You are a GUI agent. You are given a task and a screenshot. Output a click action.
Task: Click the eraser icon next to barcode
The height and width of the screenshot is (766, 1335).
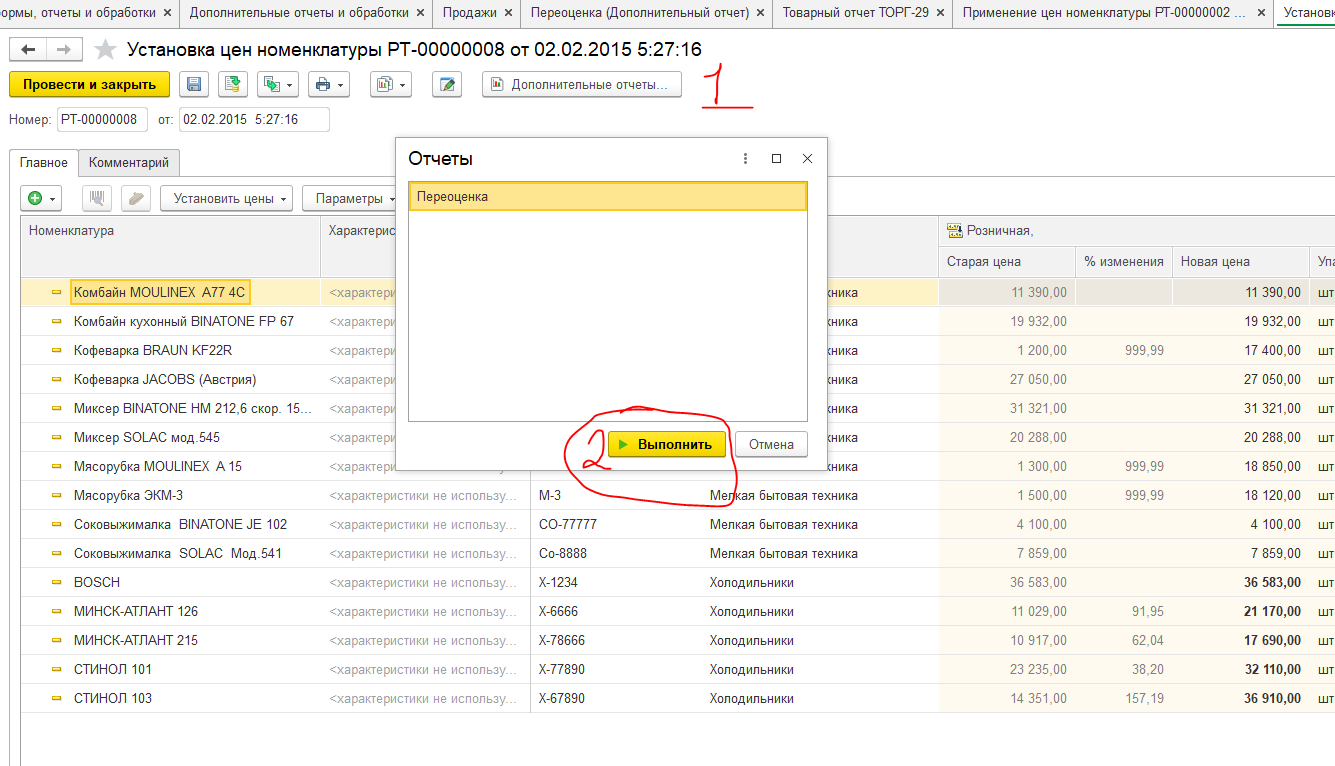(x=136, y=198)
